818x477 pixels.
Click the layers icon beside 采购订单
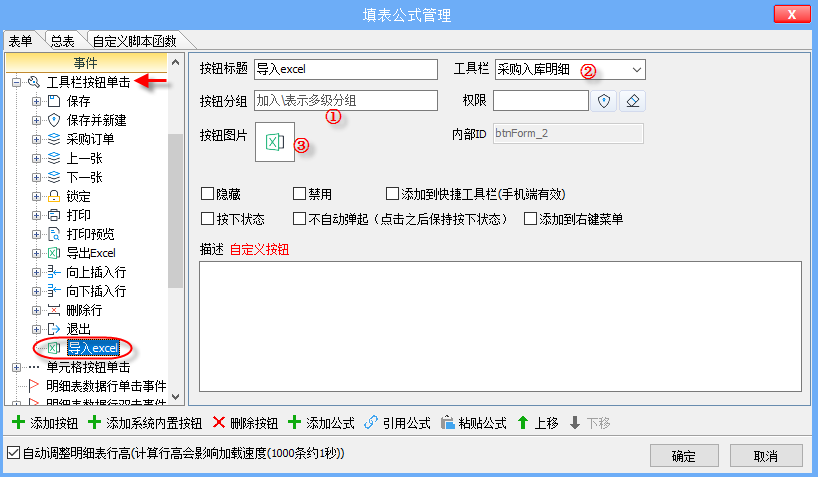(x=54, y=139)
